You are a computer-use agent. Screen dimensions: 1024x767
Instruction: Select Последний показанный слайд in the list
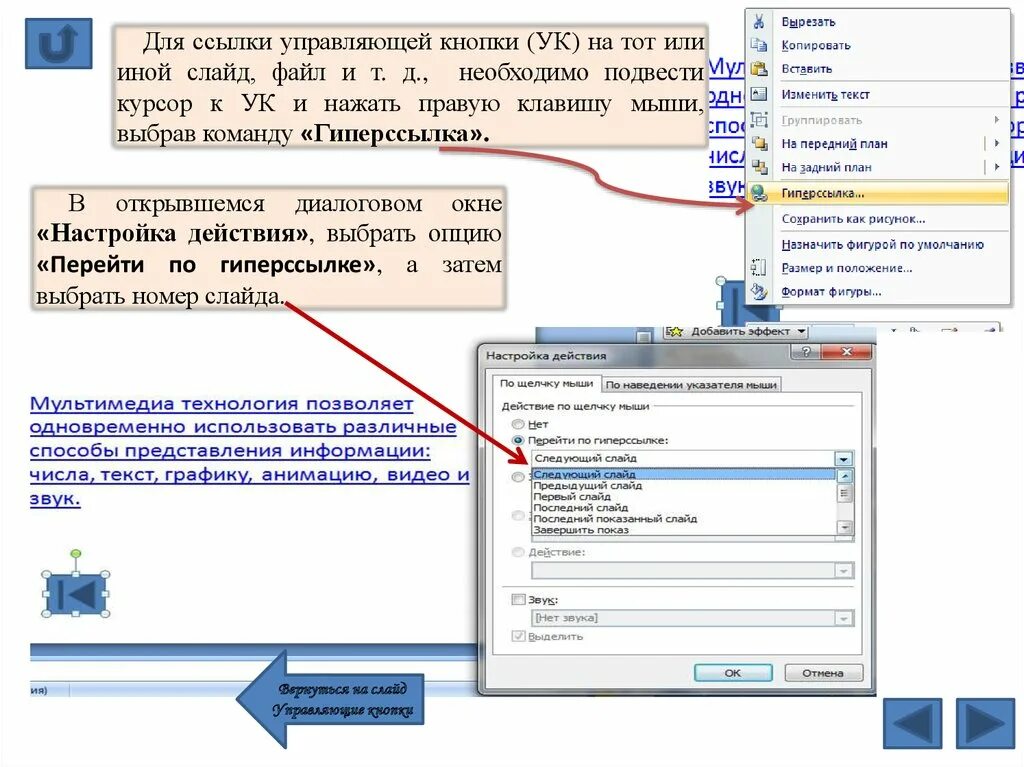(x=684, y=519)
